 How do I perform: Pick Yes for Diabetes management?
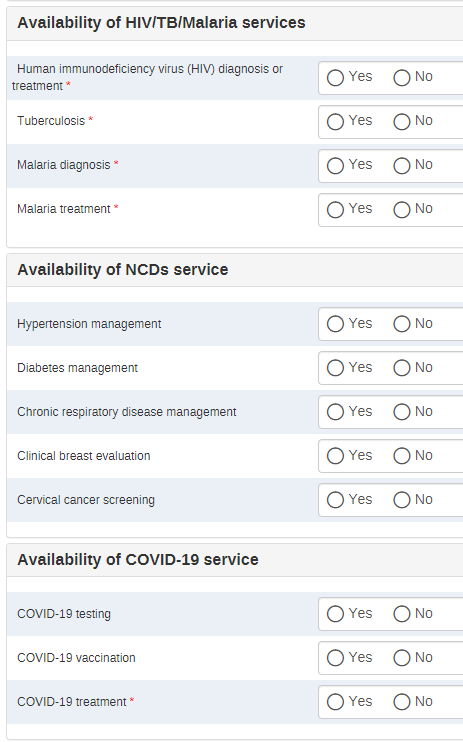click(x=335, y=369)
